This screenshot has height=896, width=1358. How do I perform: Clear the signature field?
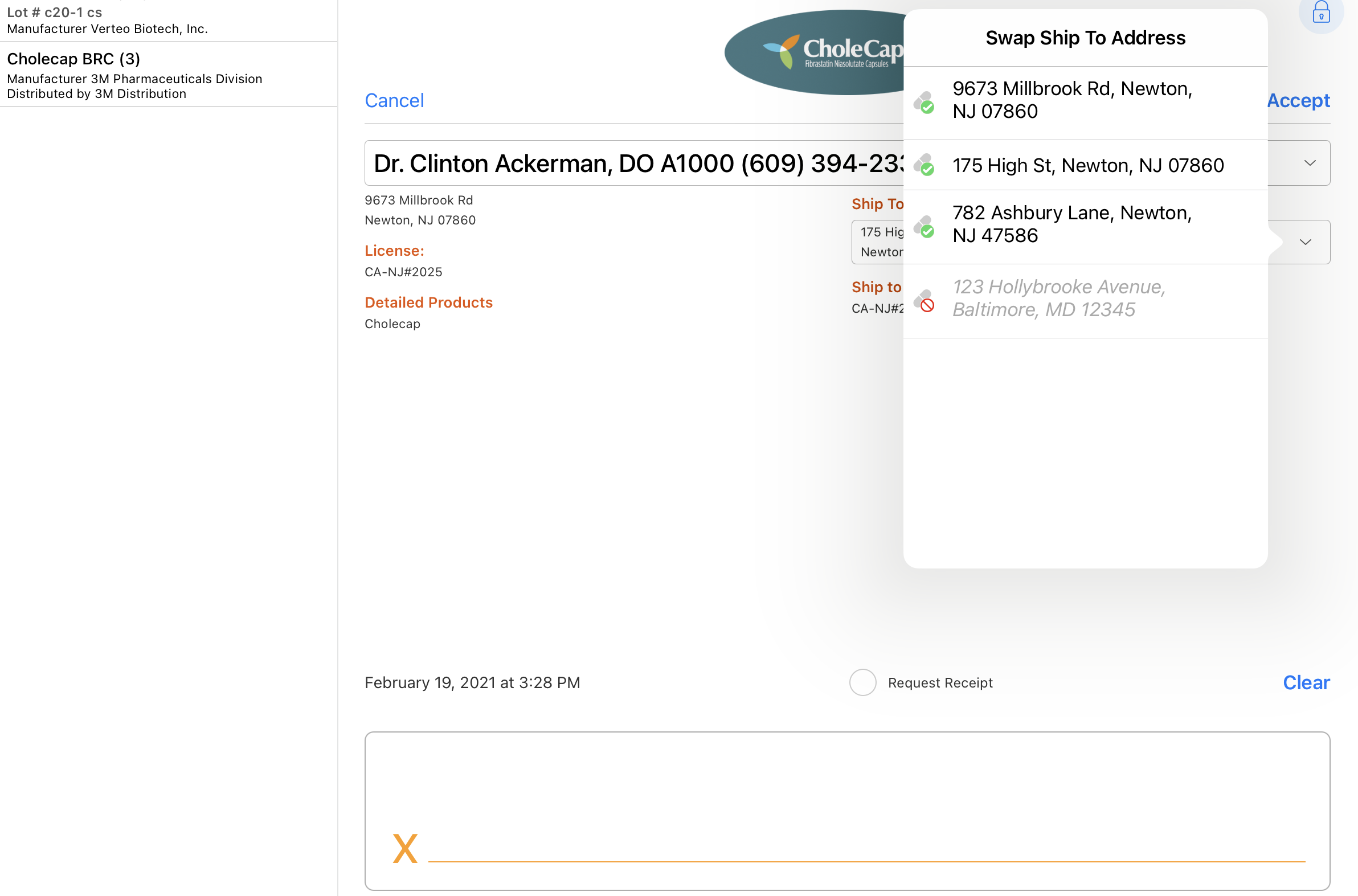point(1306,682)
